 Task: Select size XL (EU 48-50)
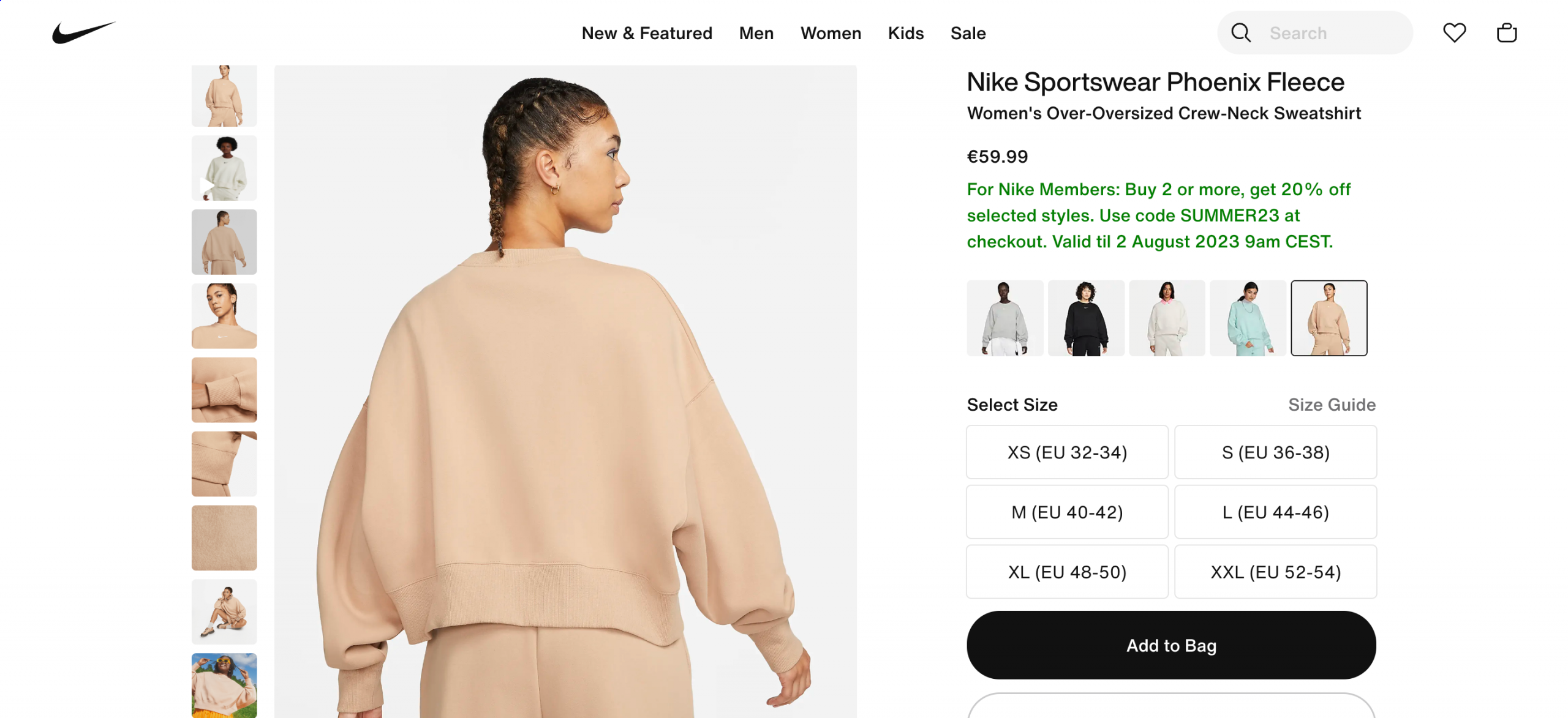(x=1068, y=572)
